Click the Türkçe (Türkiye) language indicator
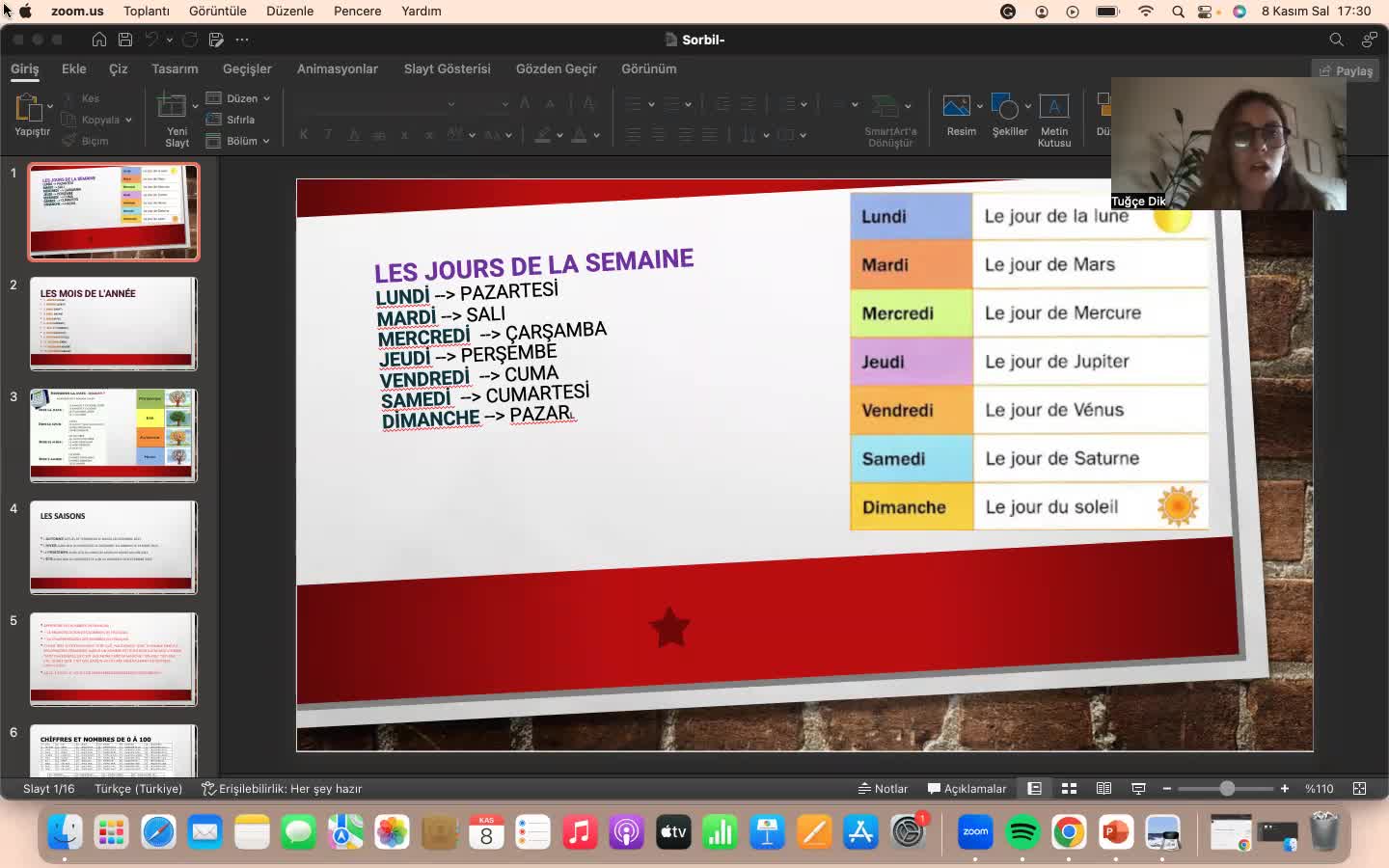The width and height of the screenshot is (1389, 868). (138, 789)
